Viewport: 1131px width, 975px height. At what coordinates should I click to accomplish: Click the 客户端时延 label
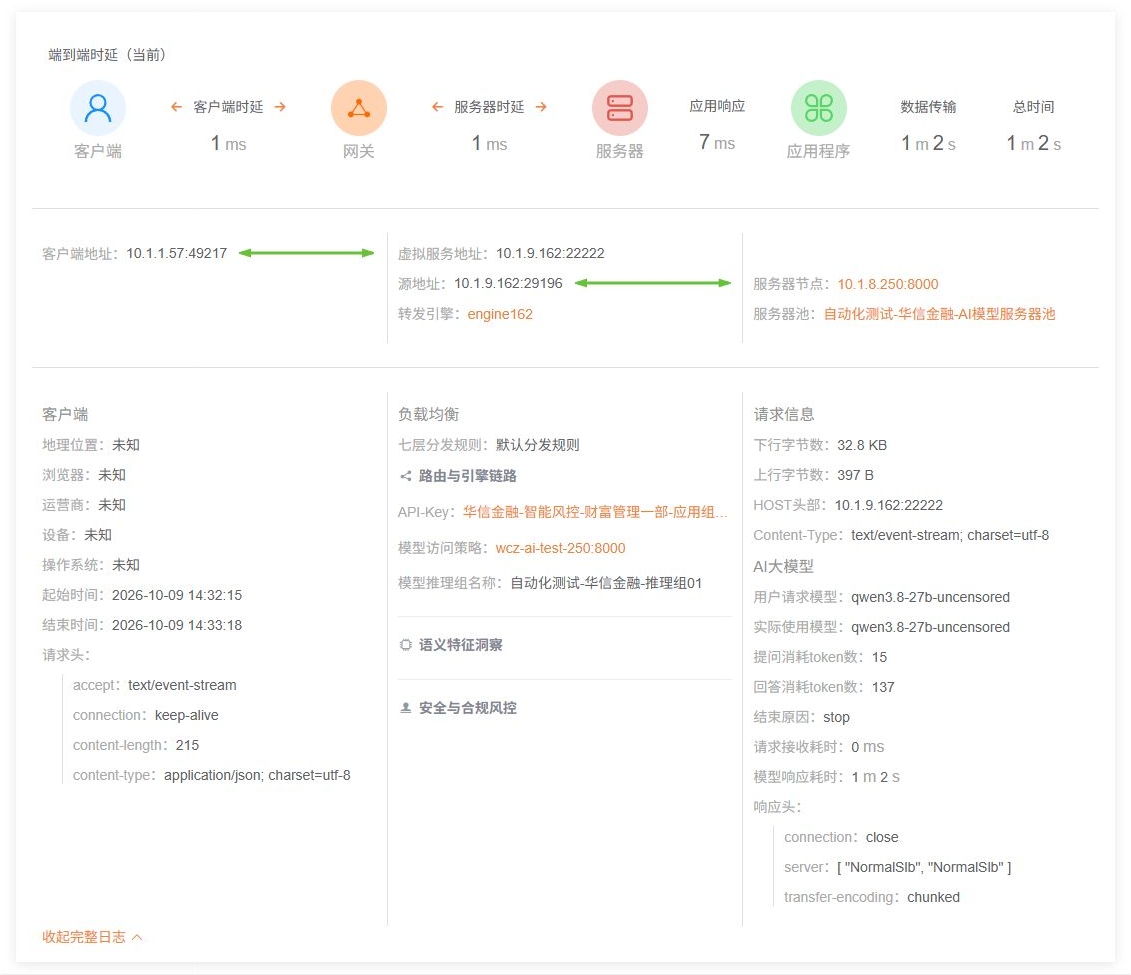(228, 107)
